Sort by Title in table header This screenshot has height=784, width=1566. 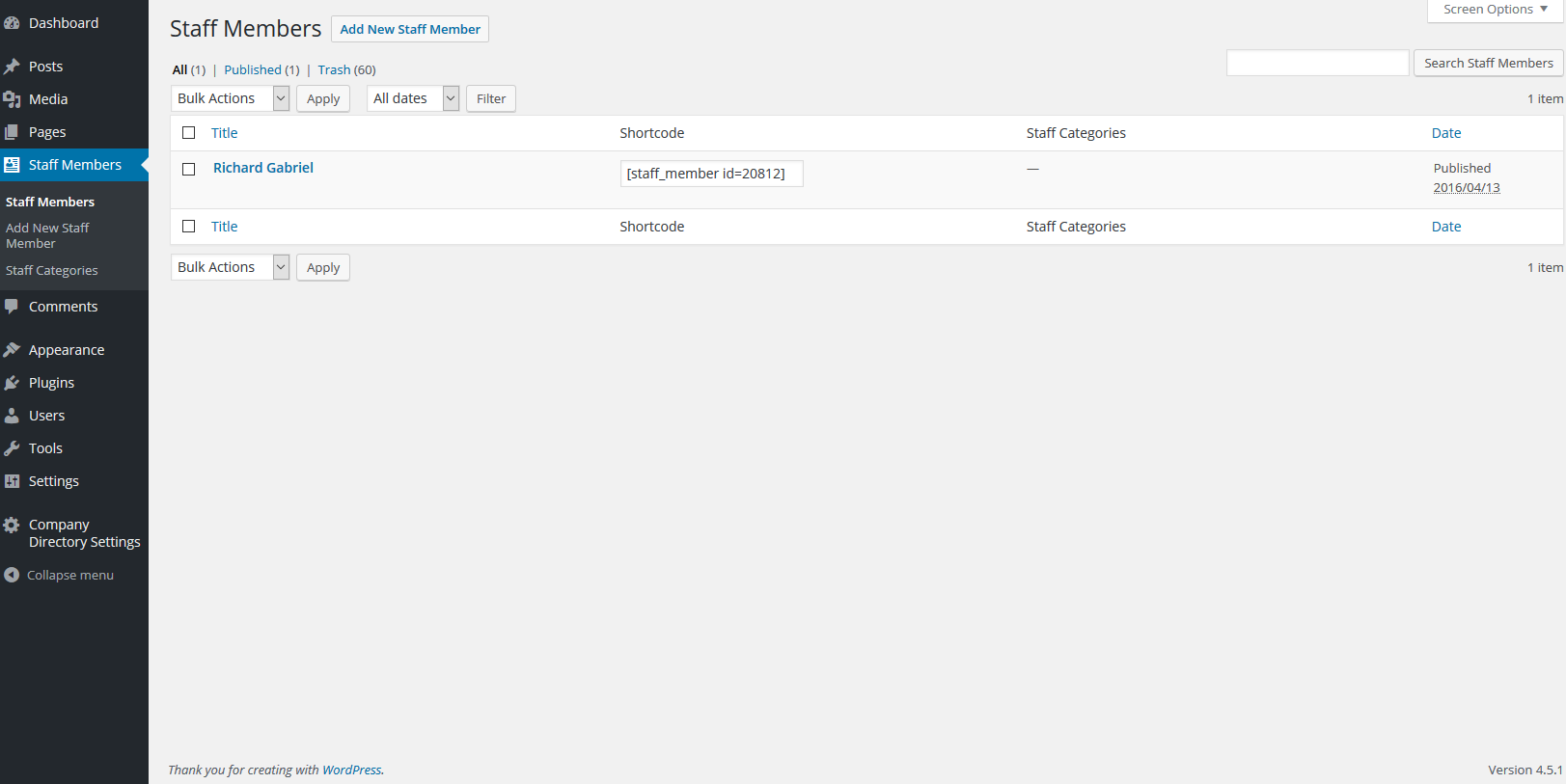(224, 133)
